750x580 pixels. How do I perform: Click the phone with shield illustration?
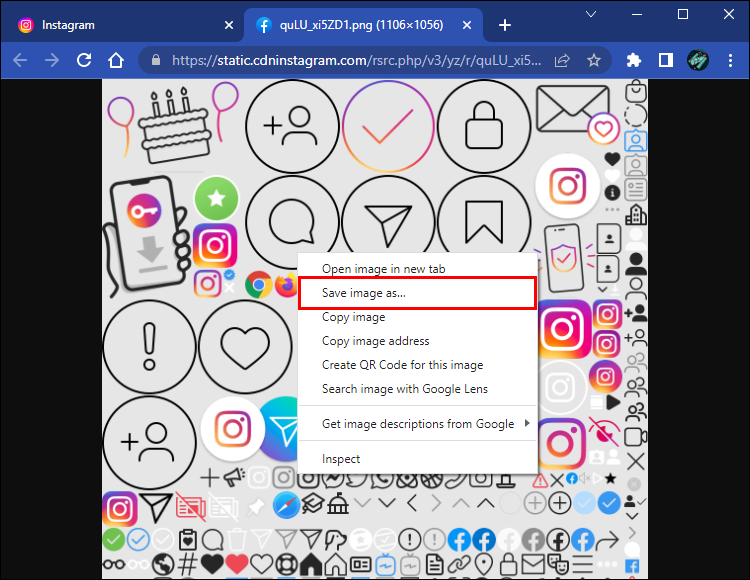coord(564,258)
